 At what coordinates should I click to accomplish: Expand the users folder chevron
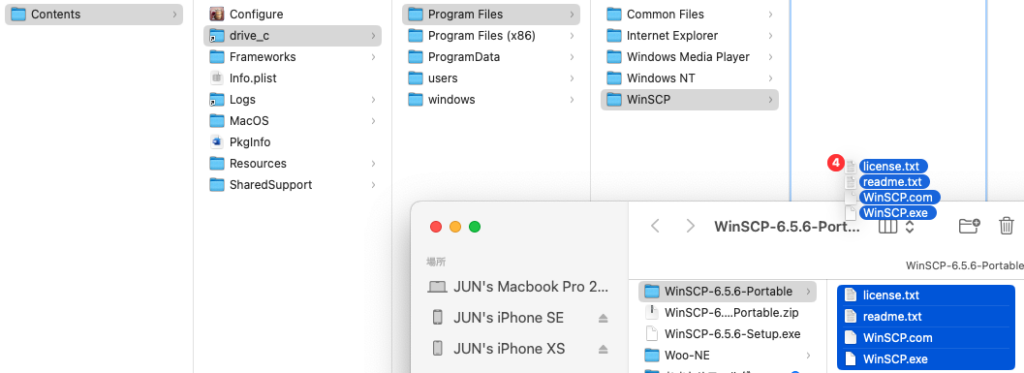pyautogui.click(x=571, y=78)
